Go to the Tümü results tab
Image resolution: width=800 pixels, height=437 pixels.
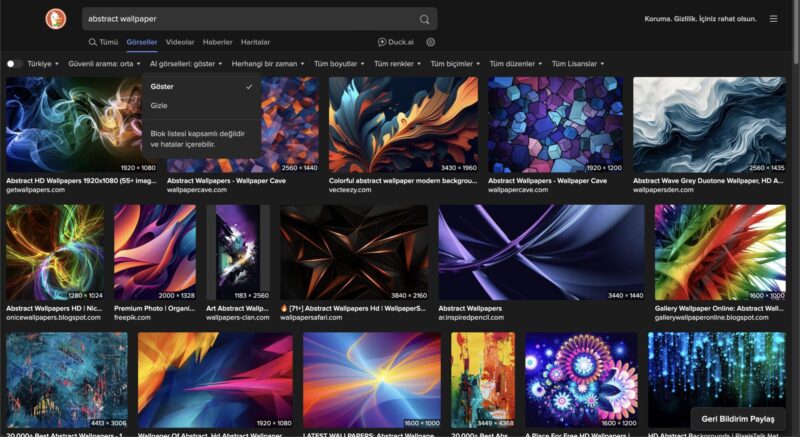tap(103, 42)
